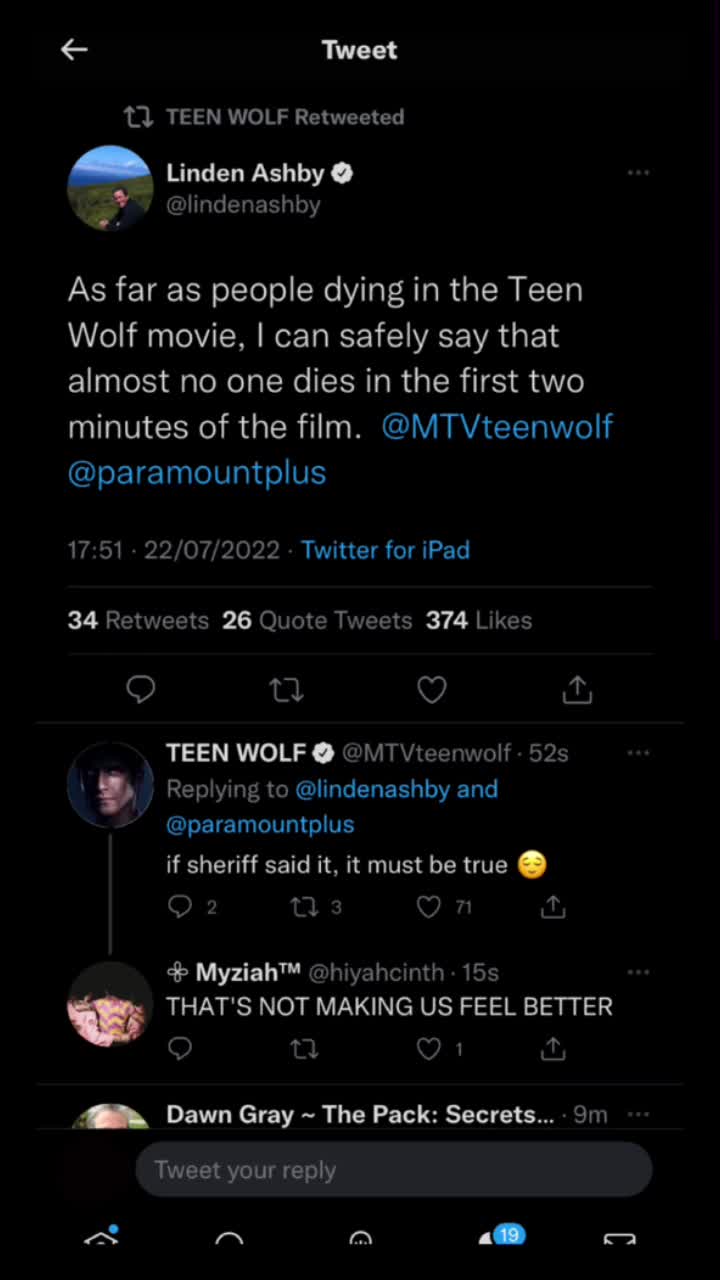Open more options on Linden Ashby's tweet

(x=638, y=173)
